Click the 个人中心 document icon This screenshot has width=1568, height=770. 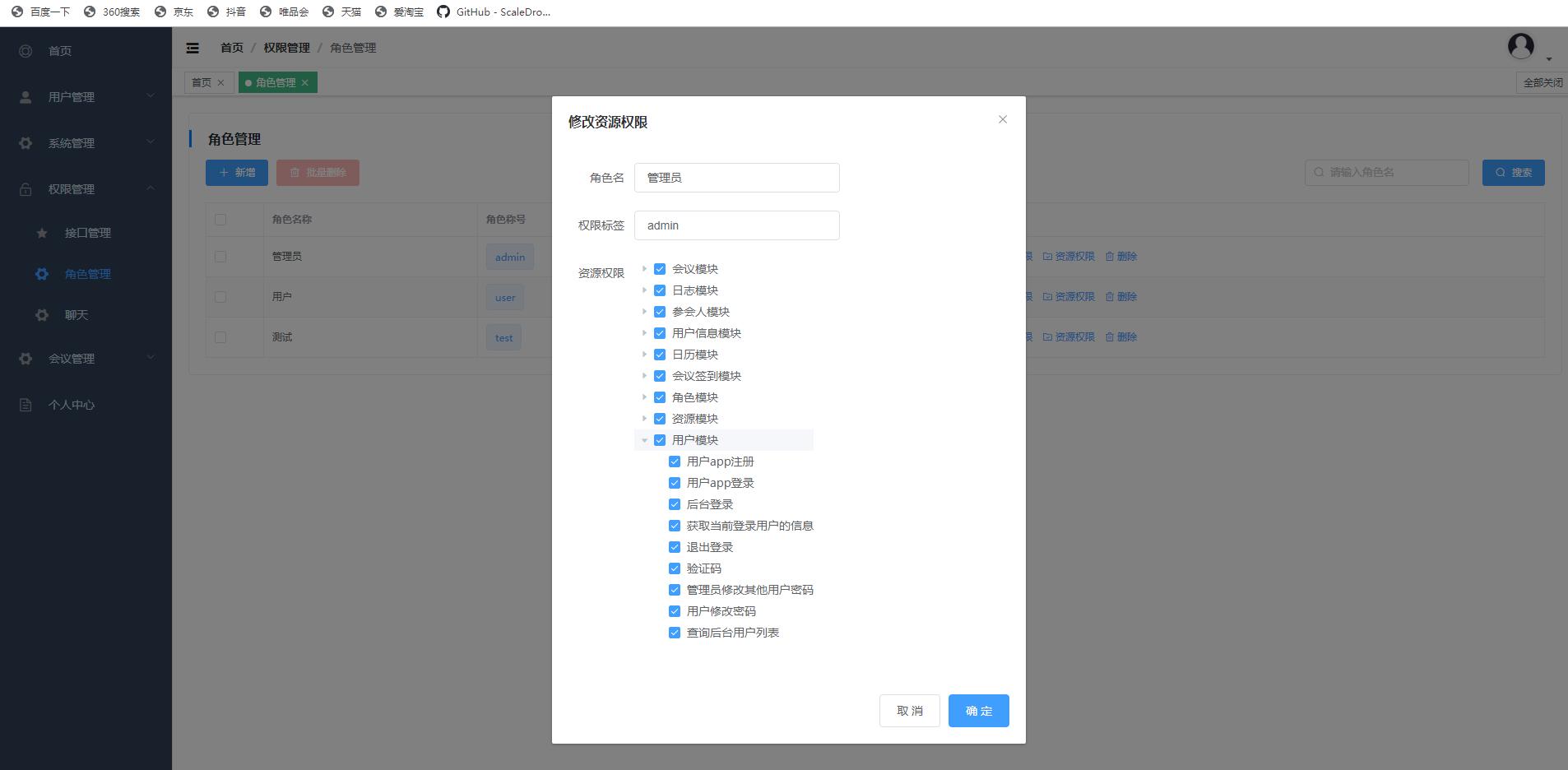(26, 405)
